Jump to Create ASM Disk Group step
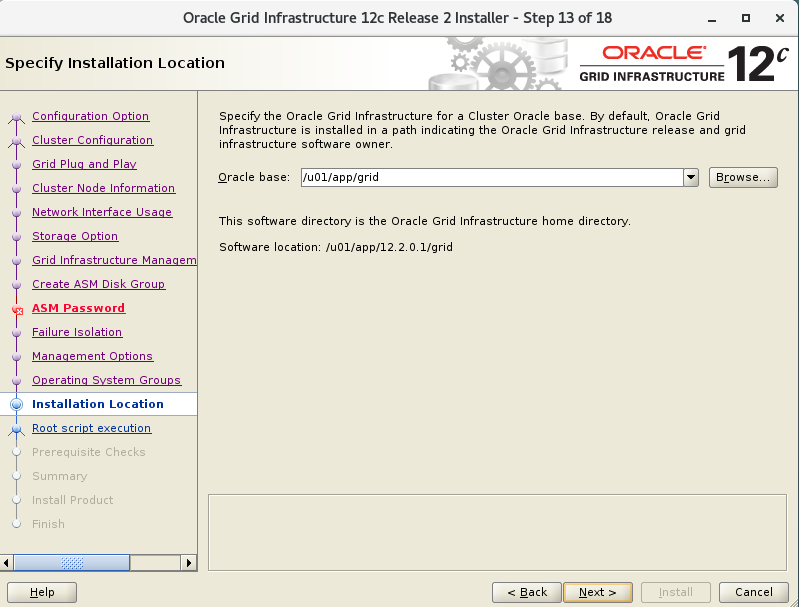 tap(98, 284)
